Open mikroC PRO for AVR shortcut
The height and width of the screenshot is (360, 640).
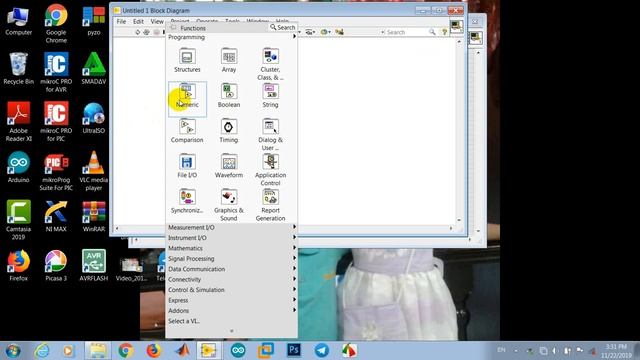[x=56, y=73]
